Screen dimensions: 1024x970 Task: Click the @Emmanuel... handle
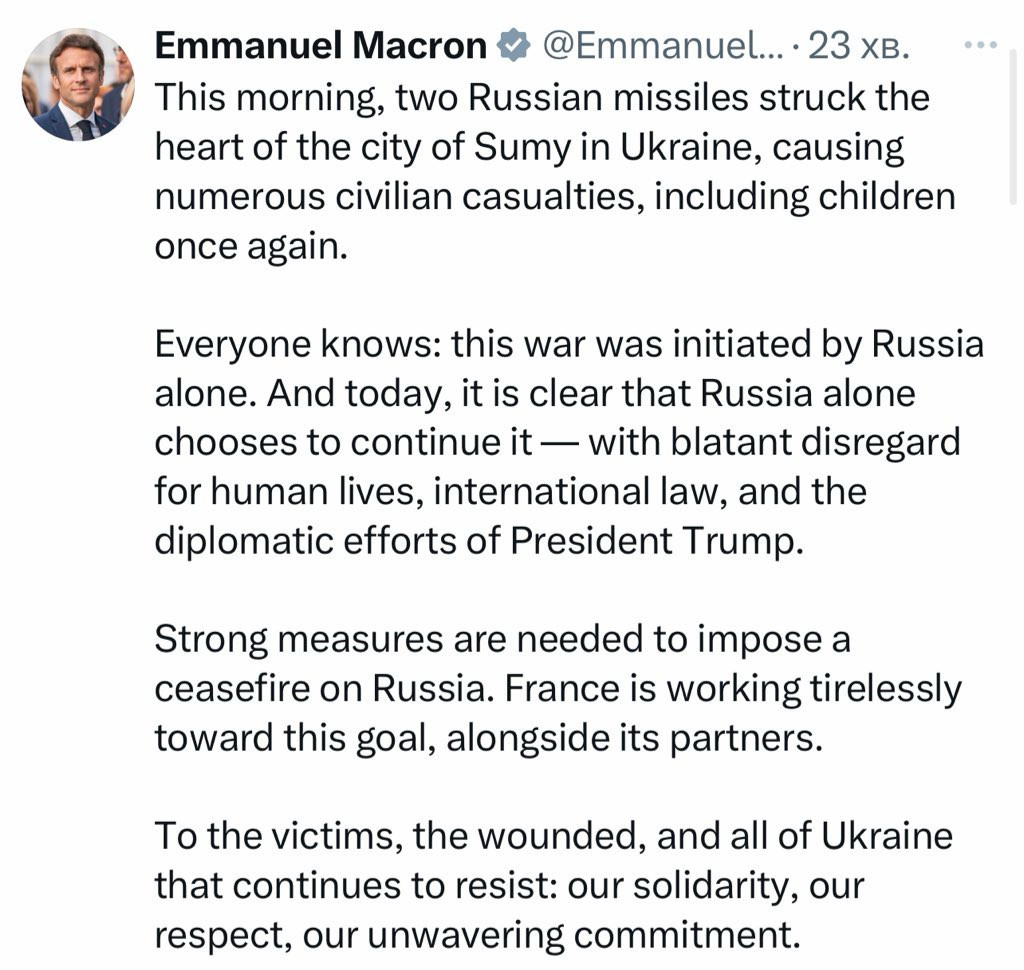pos(662,46)
